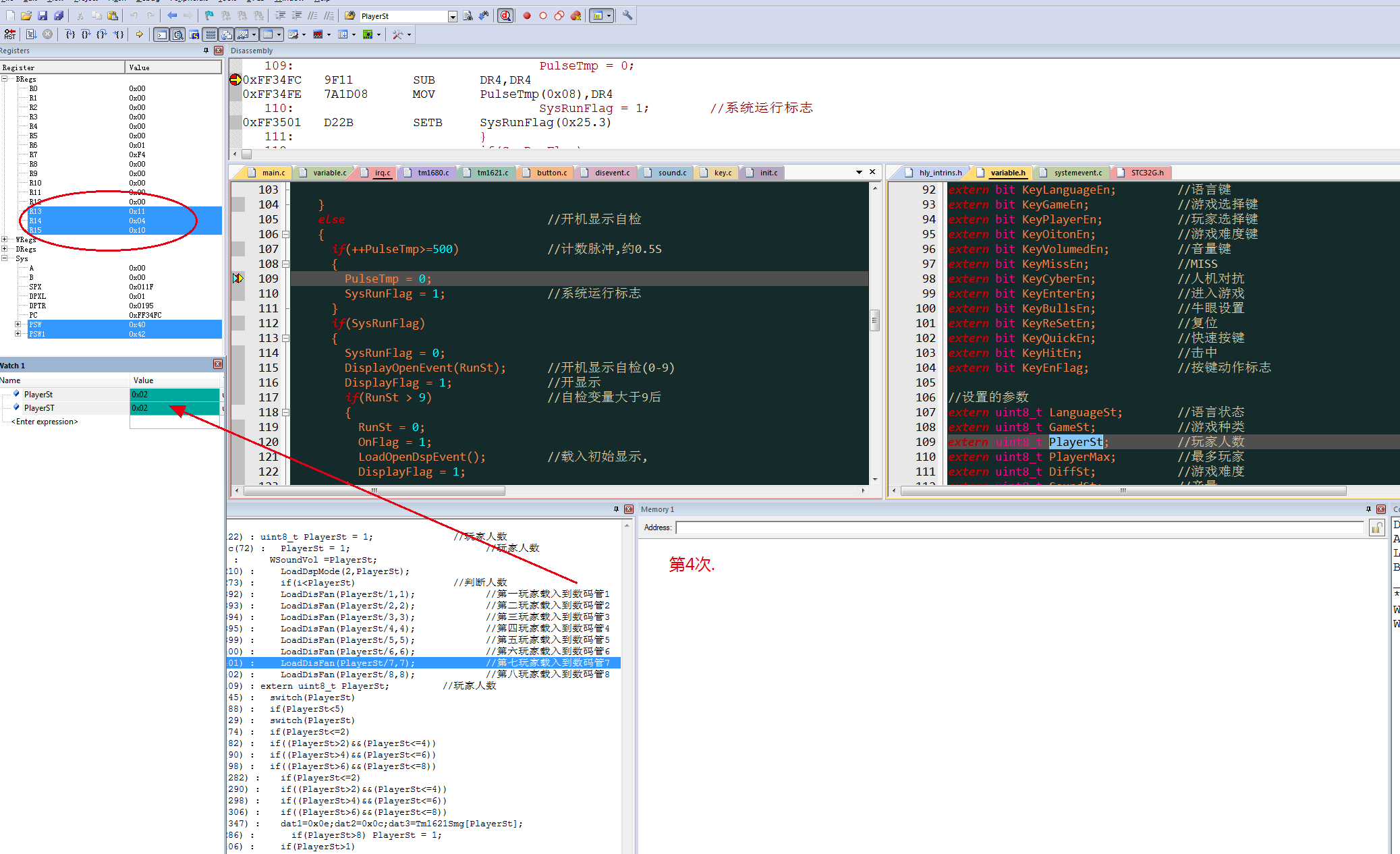The height and width of the screenshot is (854, 1400).
Task: Click the Save all files icon
Action: click(59, 16)
